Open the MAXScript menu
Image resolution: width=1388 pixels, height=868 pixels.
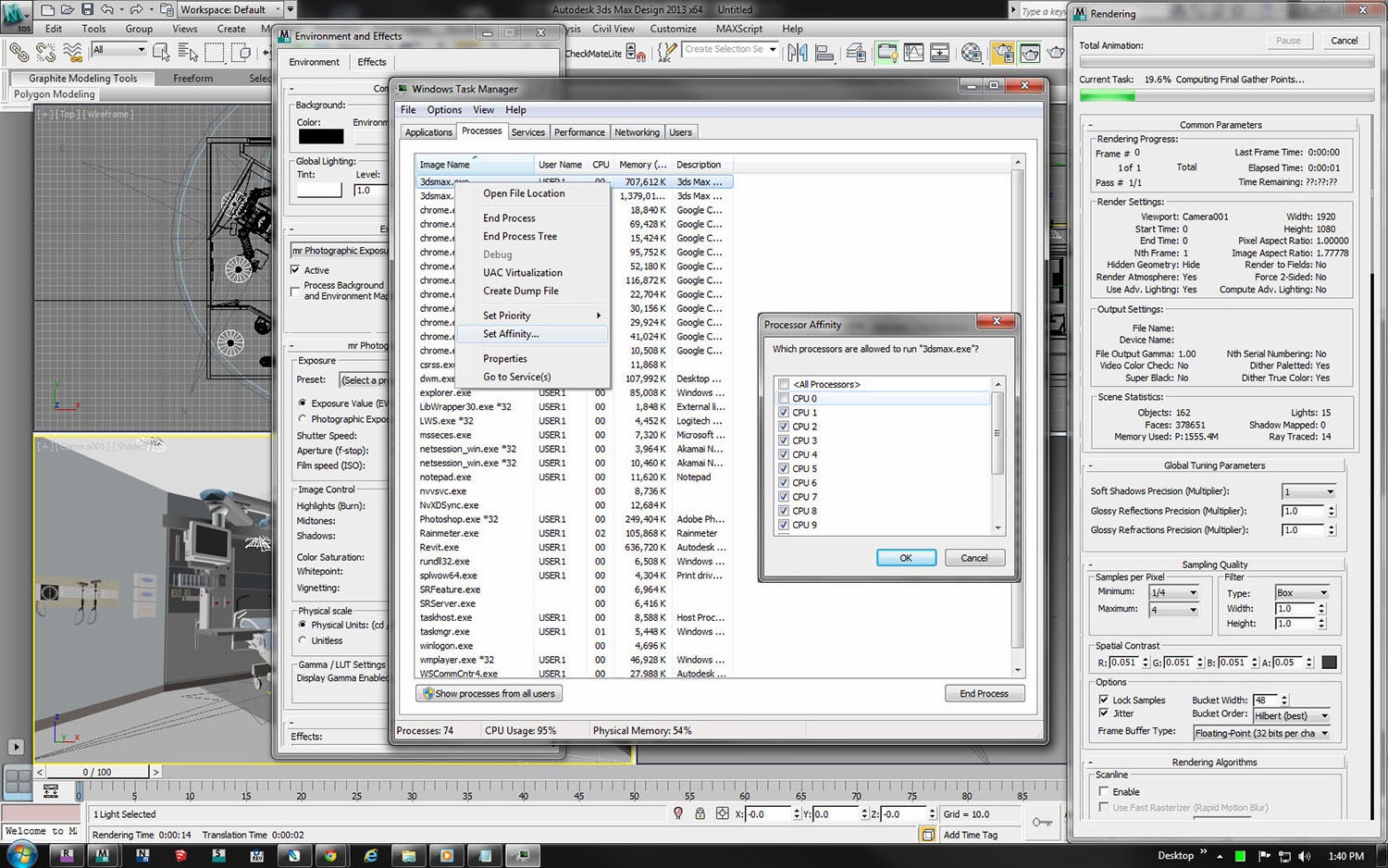click(739, 29)
